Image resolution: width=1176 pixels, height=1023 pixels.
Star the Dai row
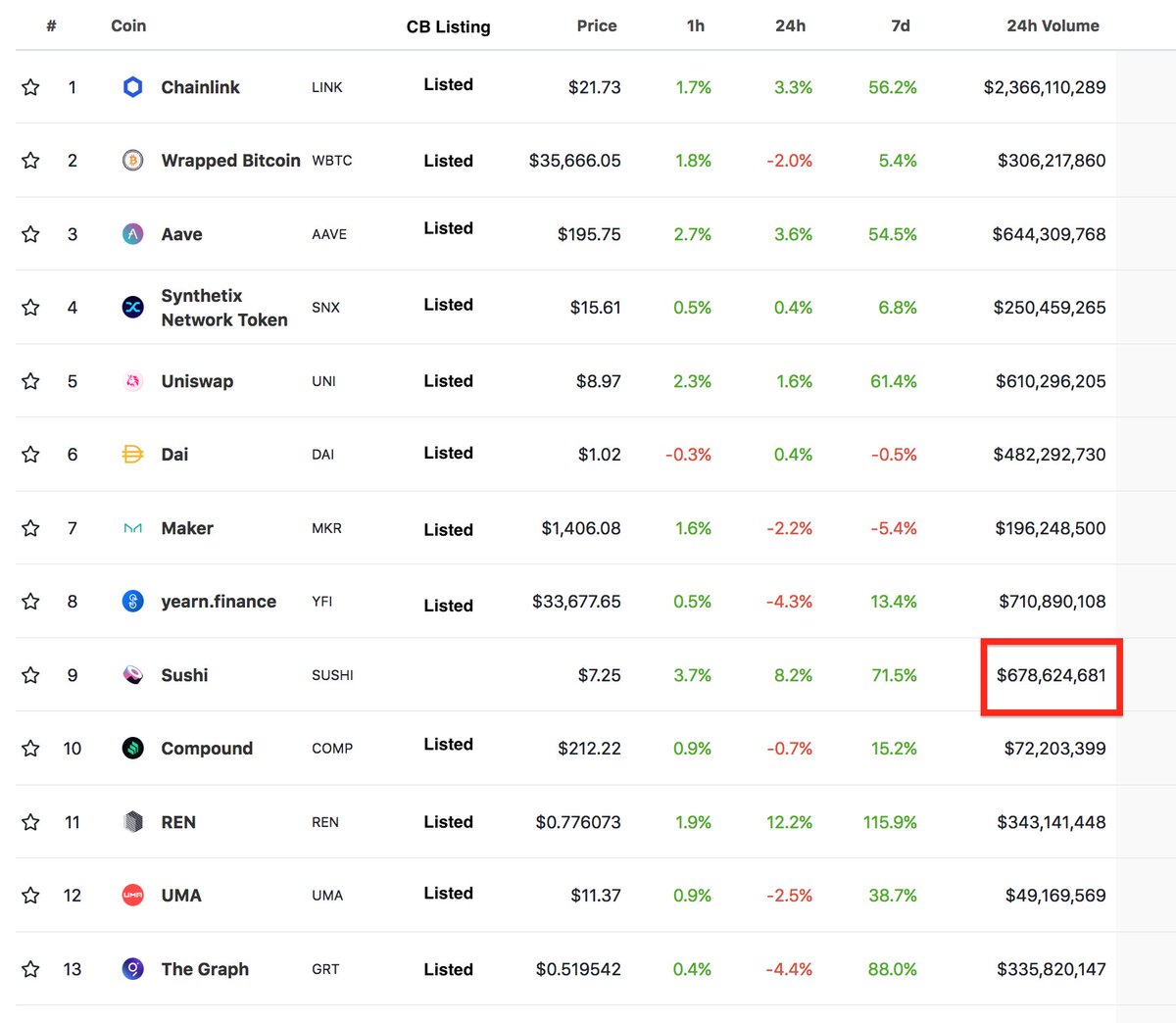30,455
